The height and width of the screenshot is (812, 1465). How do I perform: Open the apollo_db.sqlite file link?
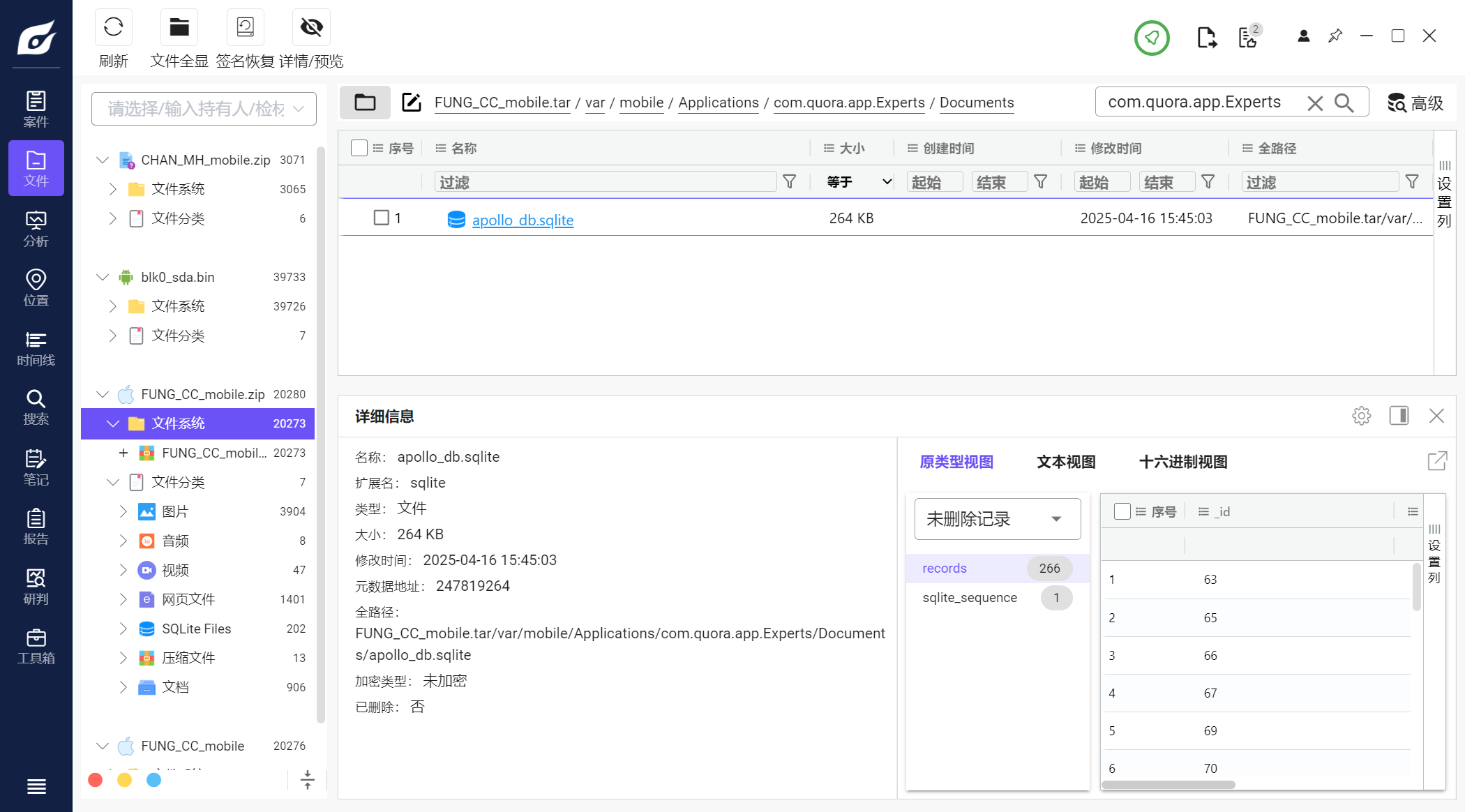click(x=523, y=220)
